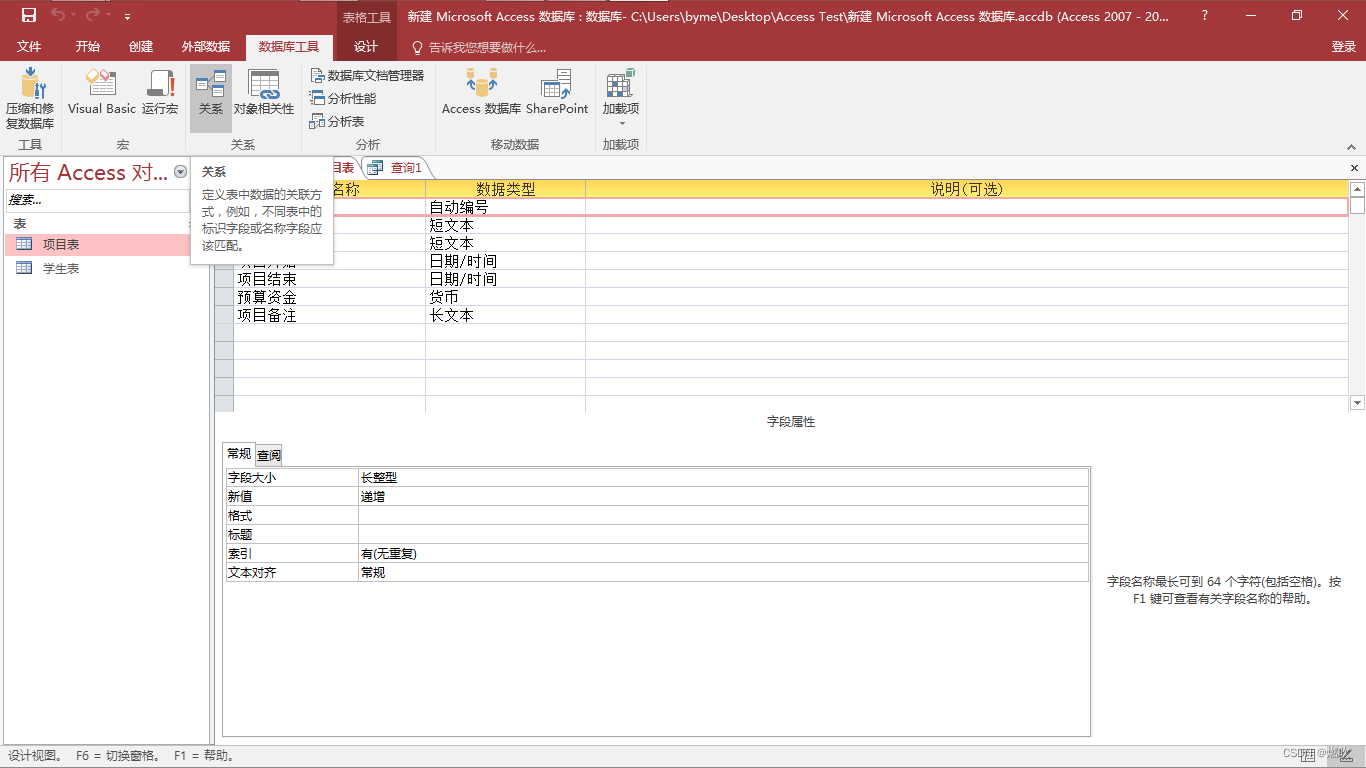
Task: Click the row selector for 项目备注
Action: click(224, 315)
